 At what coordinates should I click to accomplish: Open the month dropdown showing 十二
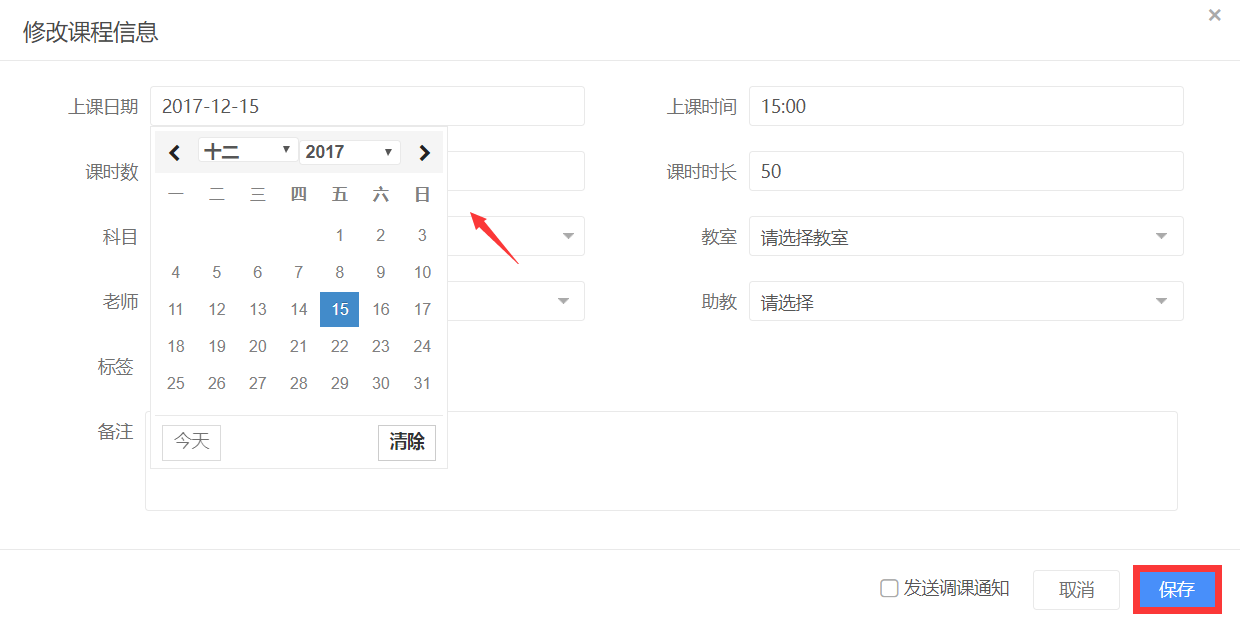tap(248, 151)
